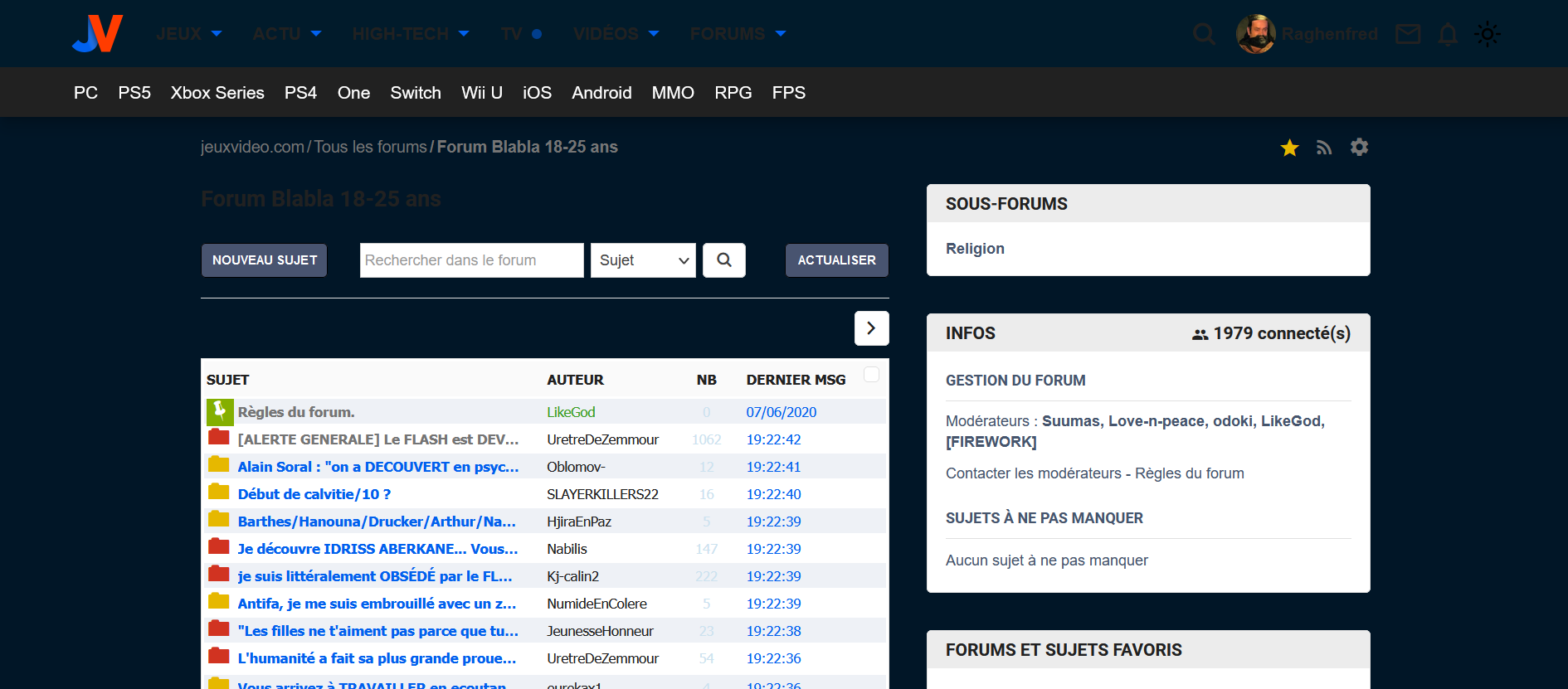Viewport: 1568px width, 689px height.
Task: Click the gold favorite star icon
Action: pyautogui.click(x=1289, y=148)
